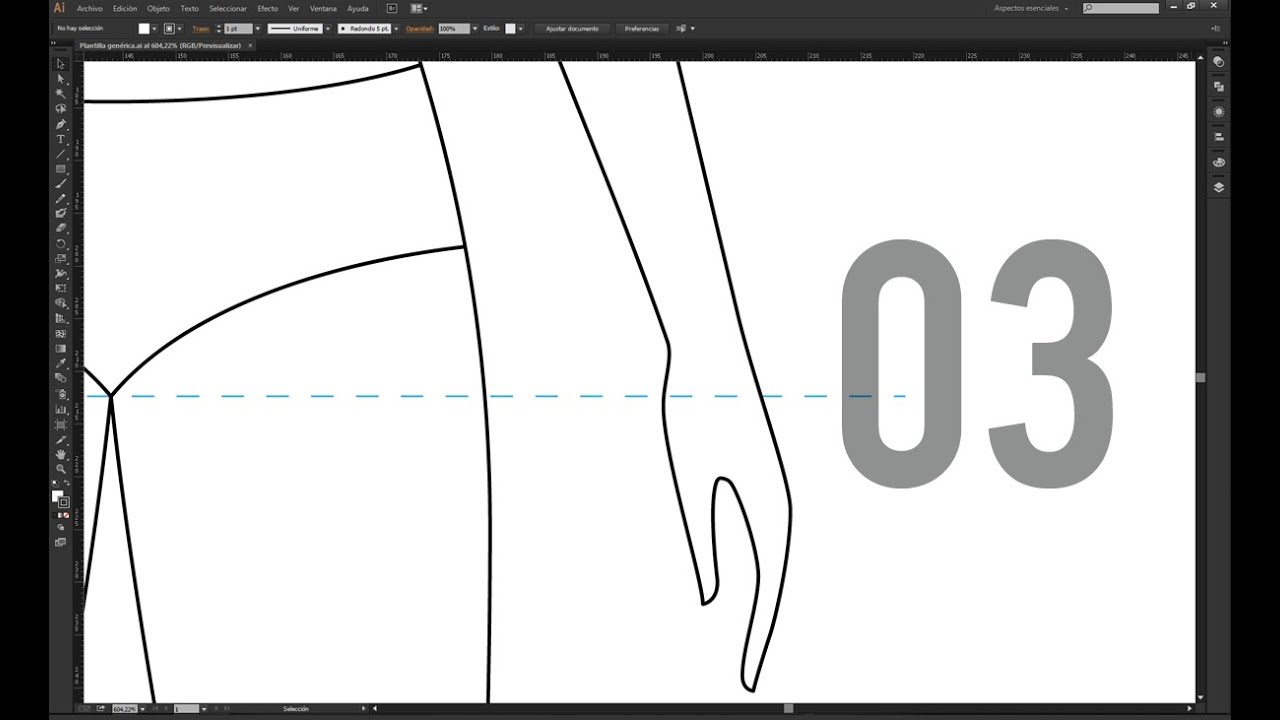The width and height of the screenshot is (1280, 720).
Task: Open the Texto menu
Action: click(x=189, y=8)
